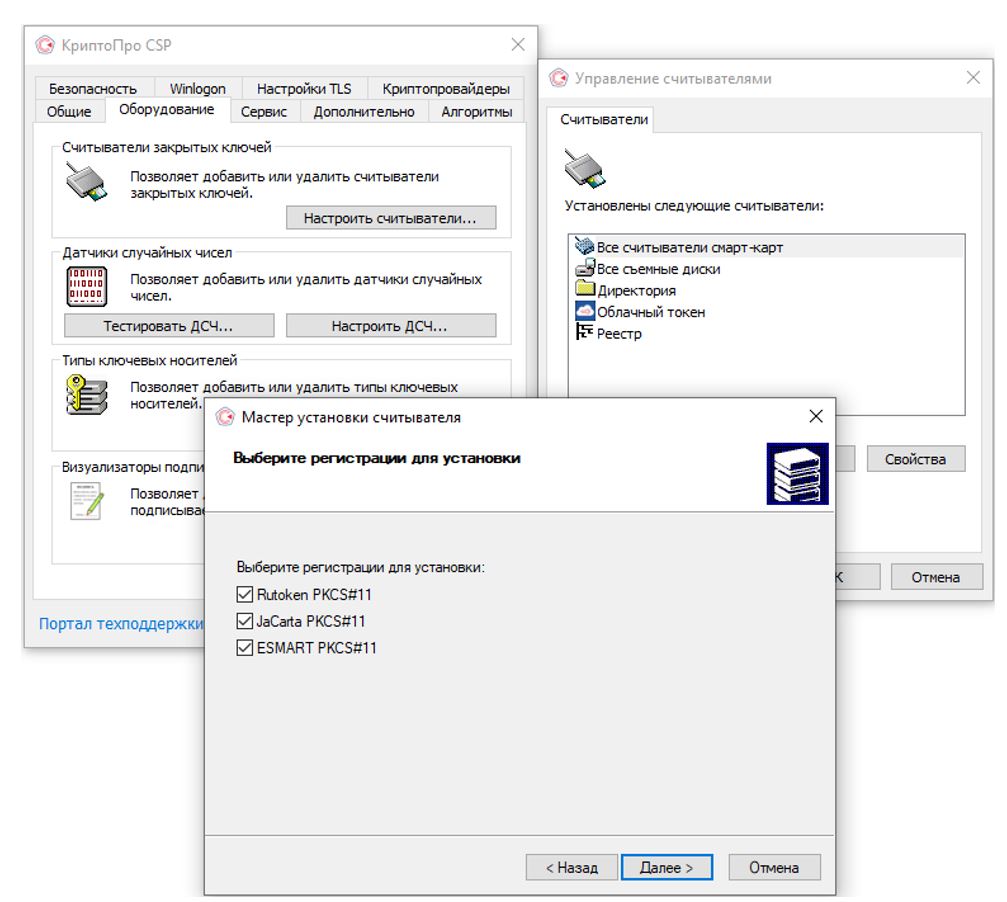Click the Все считыватели смарт-карт icon

(584, 246)
